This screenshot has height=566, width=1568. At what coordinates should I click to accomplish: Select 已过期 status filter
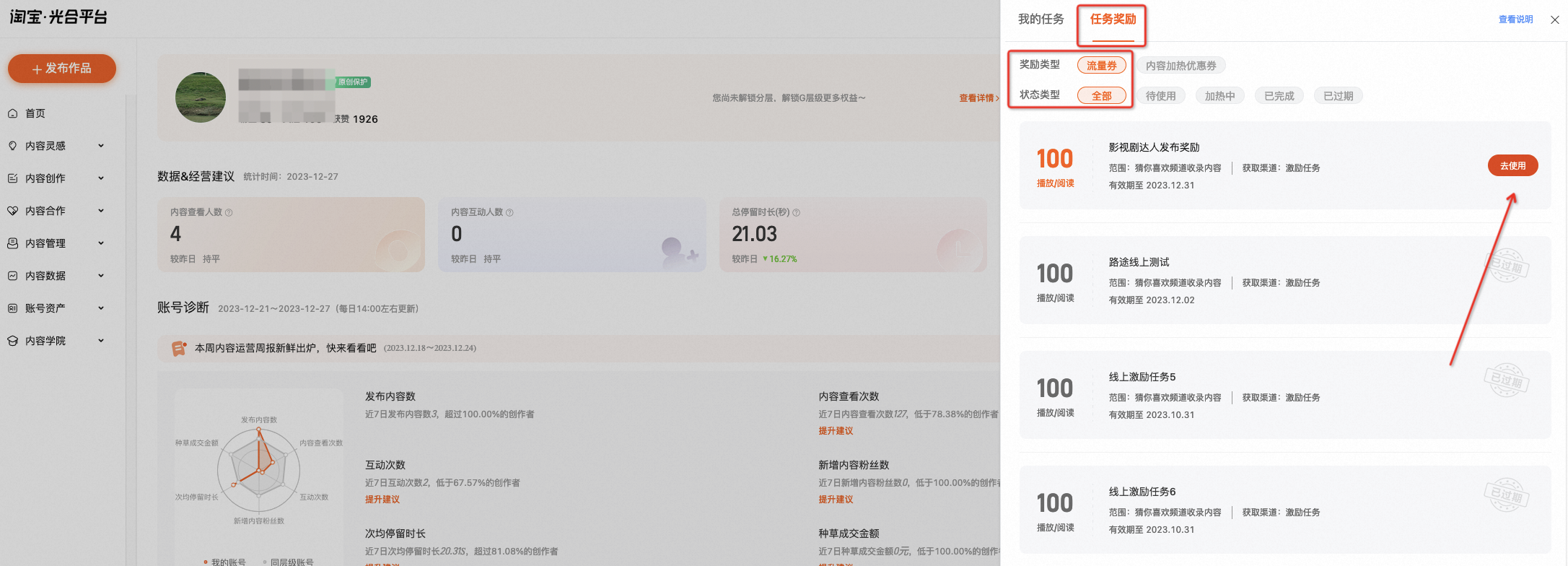click(1339, 96)
